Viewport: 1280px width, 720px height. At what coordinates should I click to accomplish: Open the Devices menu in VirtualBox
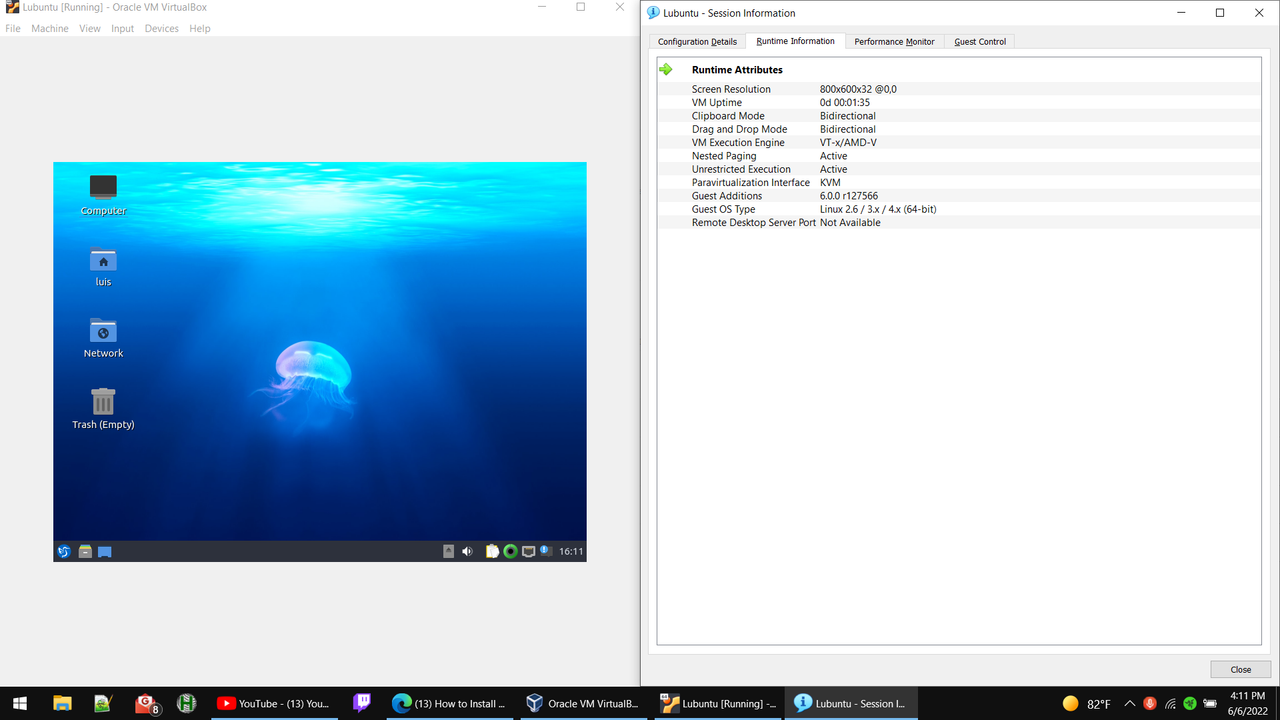click(x=161, y=28)
